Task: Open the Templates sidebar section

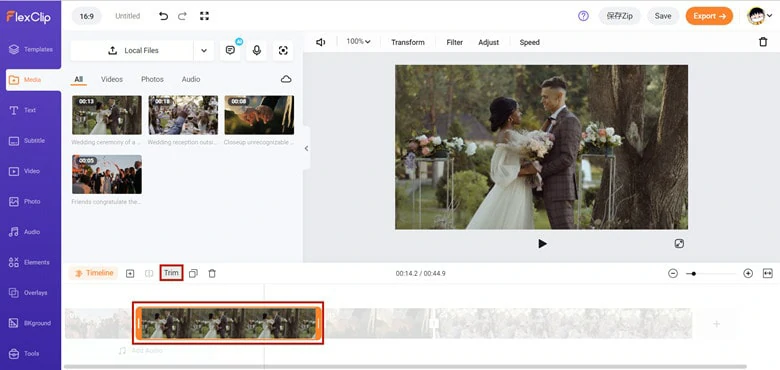Action: 30,49
